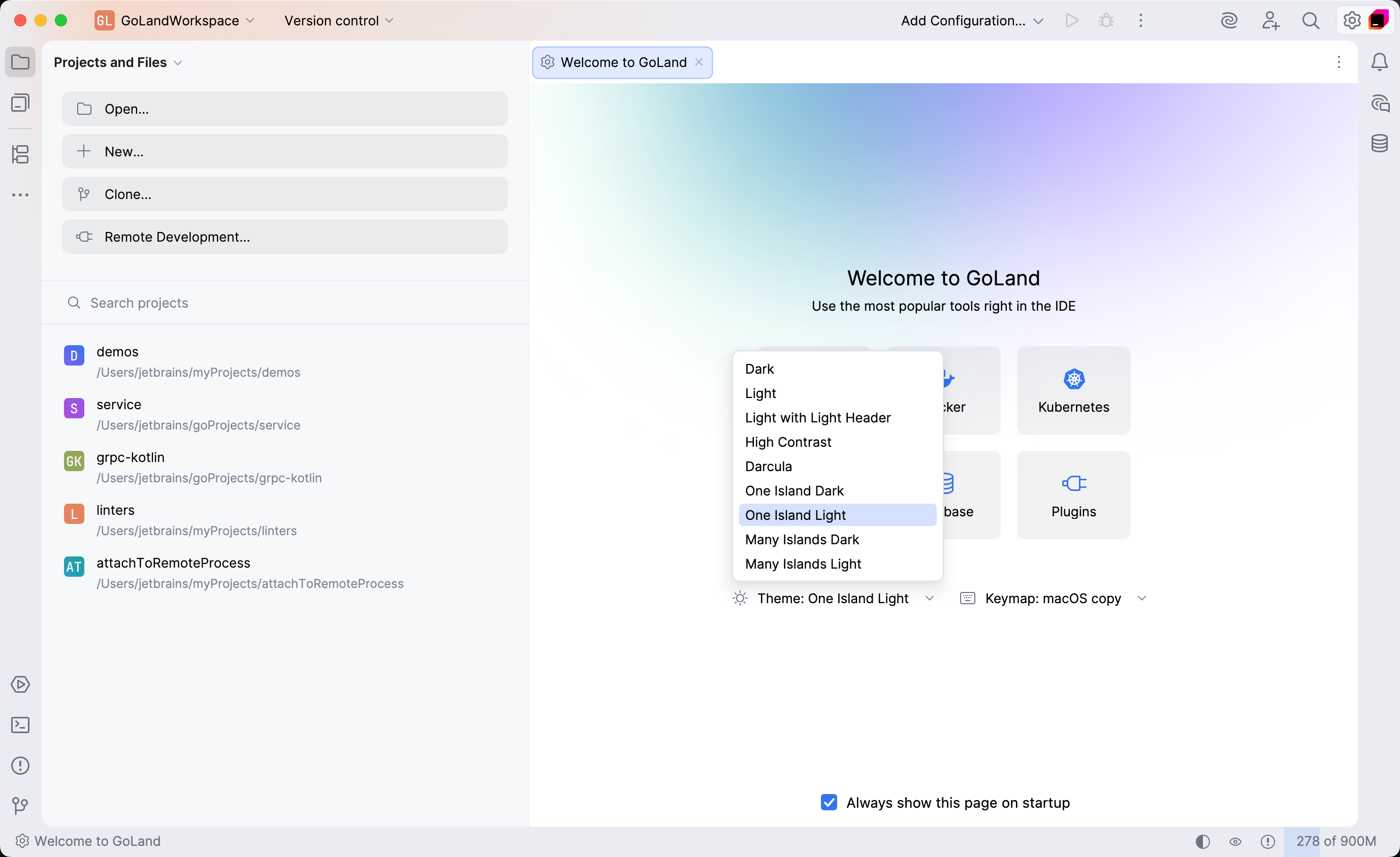
Task: Open the Version Control icon at sidebar bottom
Action: point(20,806)
